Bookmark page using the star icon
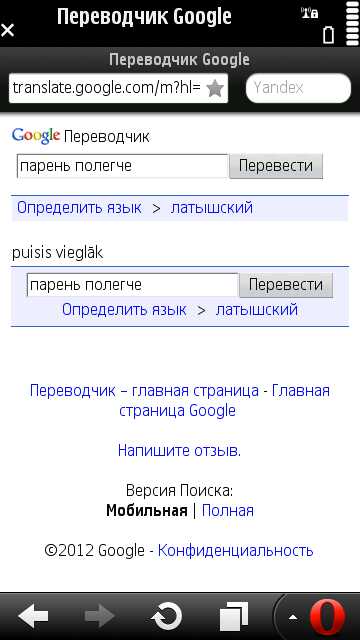The height and width of the screenshot is (640, 360). (215, 88)
